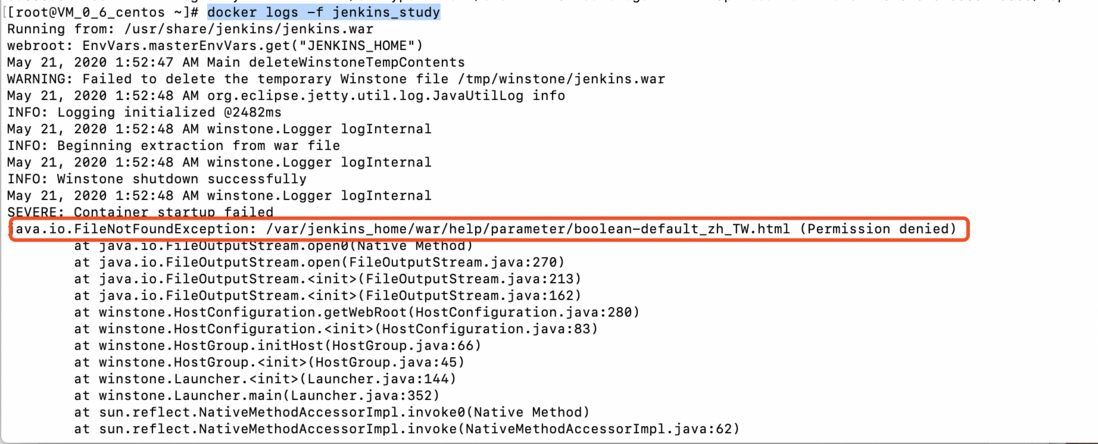Click the 'HostConfiguration.<init>(HostConfiguration.java:83)' line
Image resolution: width=1098 pixels, height=444 pixels.
pyautogui.click(x=335, y=328)
